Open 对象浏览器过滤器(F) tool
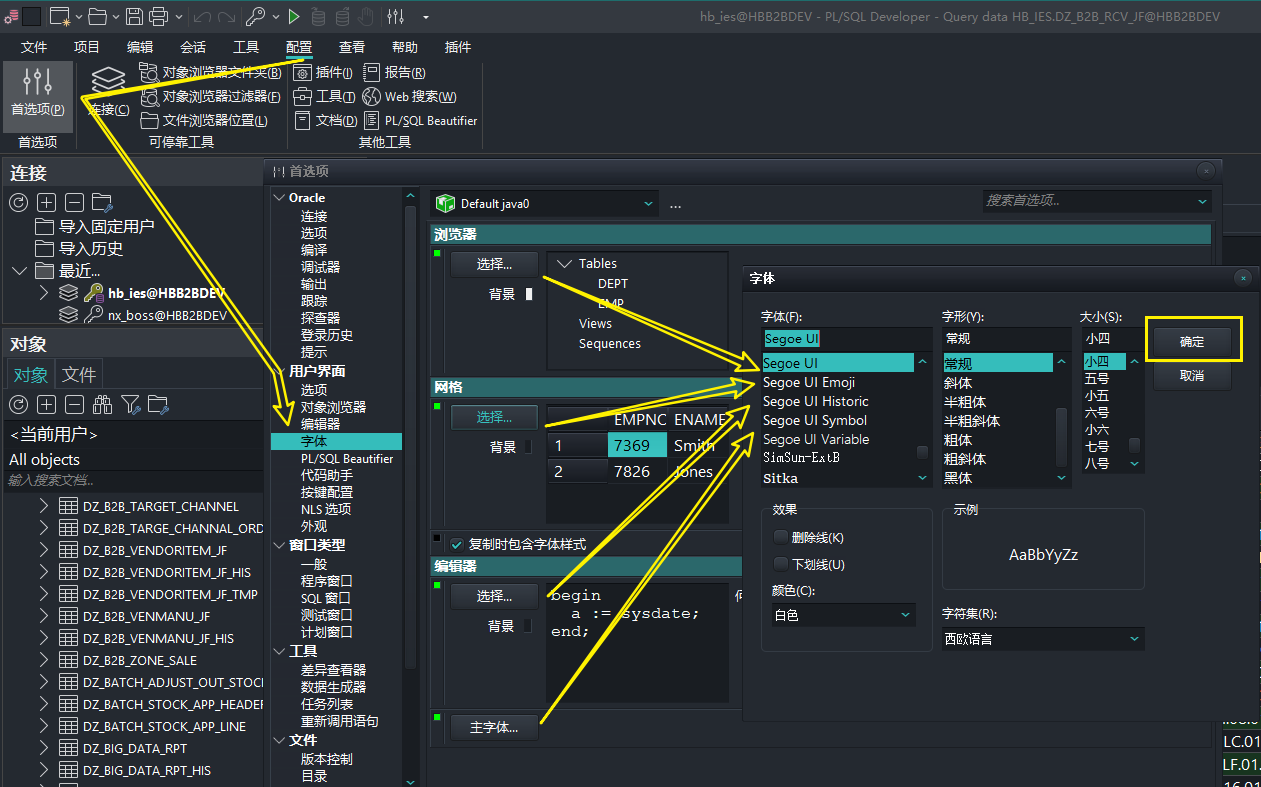The image size is (1261, 787). pyautogui.click(x=210, y=96)
